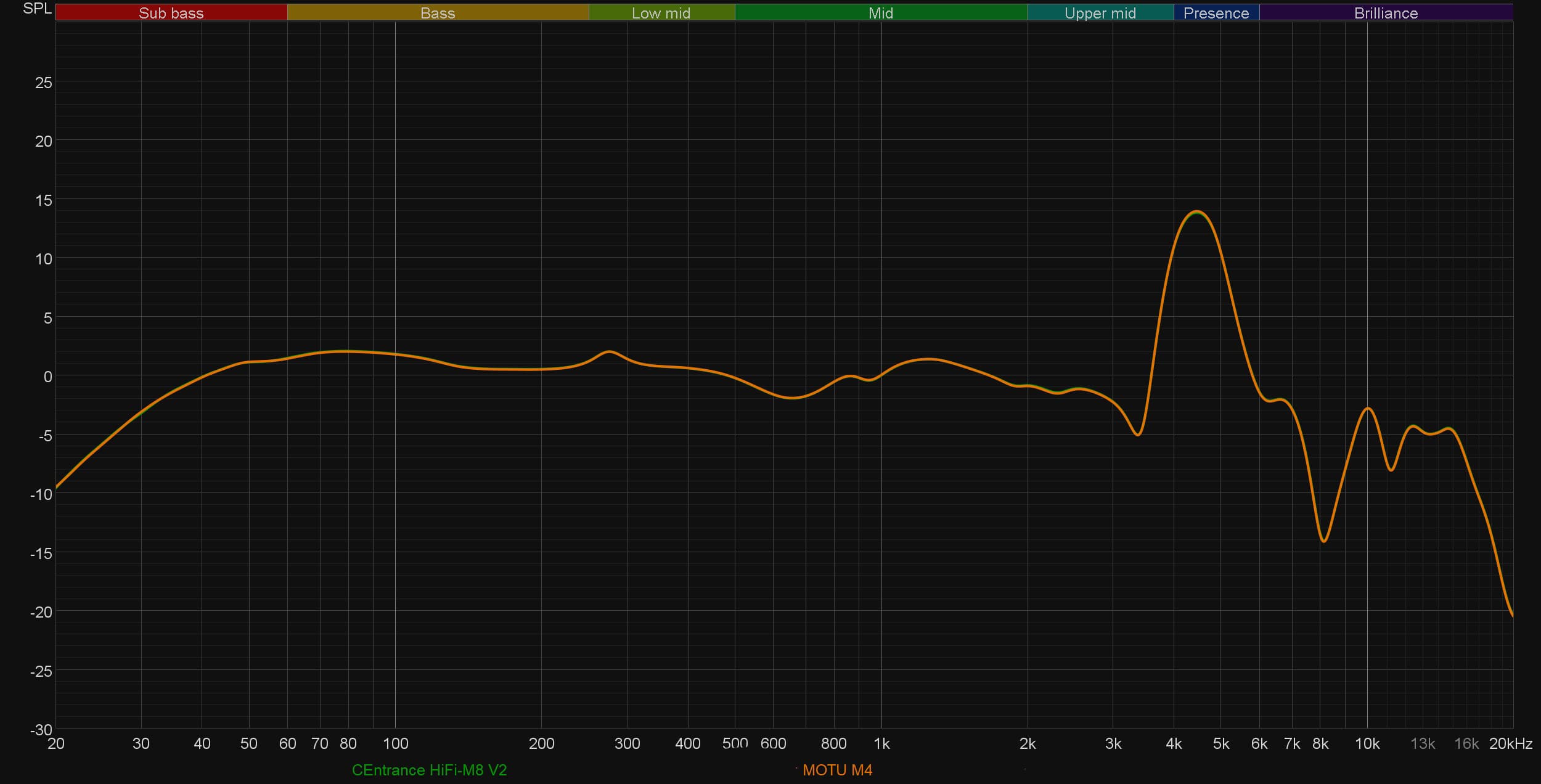The image size is (1541, 784).
Task: Select the Mid band header
Action: (x=880, y=13)
